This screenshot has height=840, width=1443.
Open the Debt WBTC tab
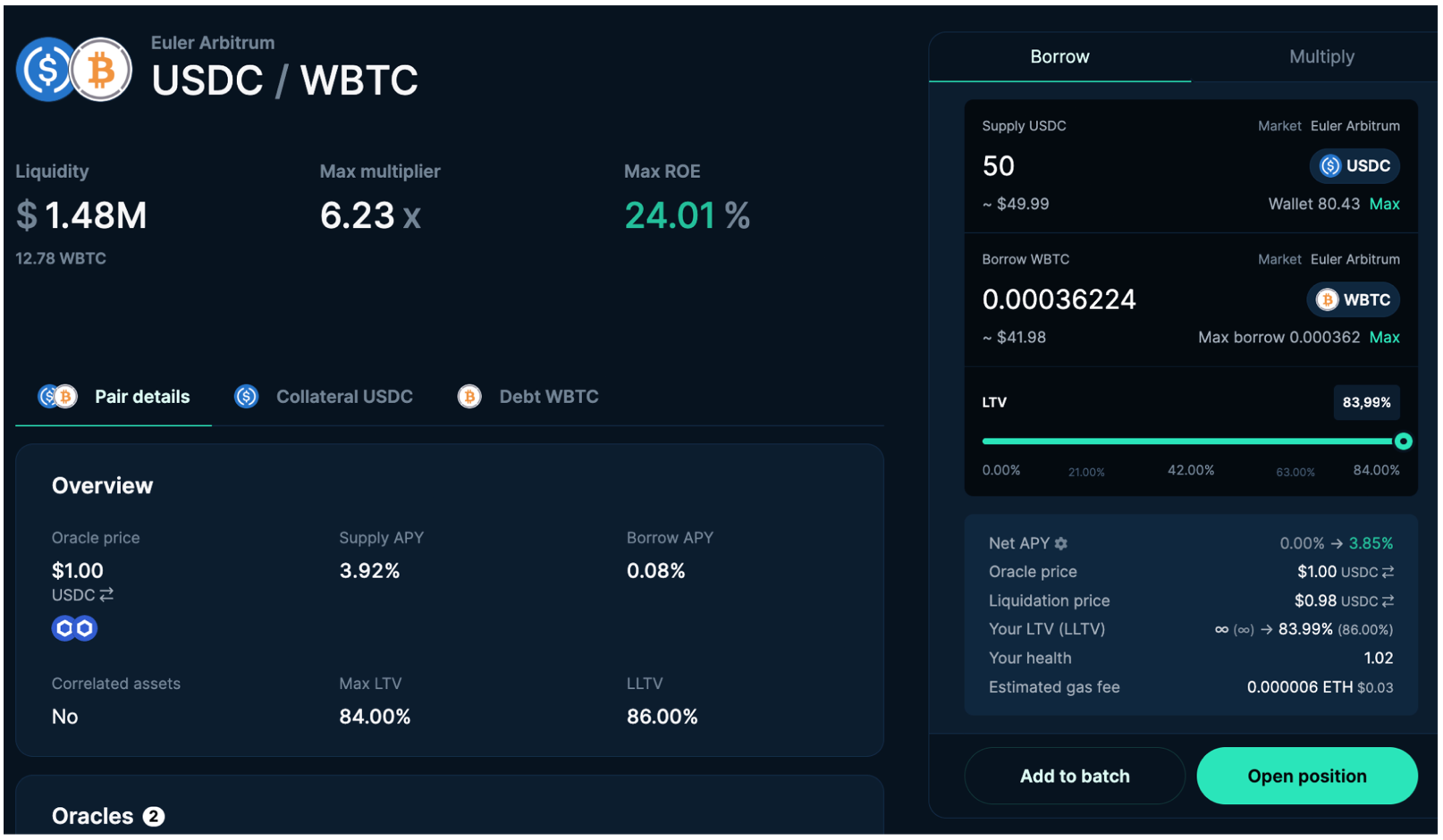coord(528,397)
